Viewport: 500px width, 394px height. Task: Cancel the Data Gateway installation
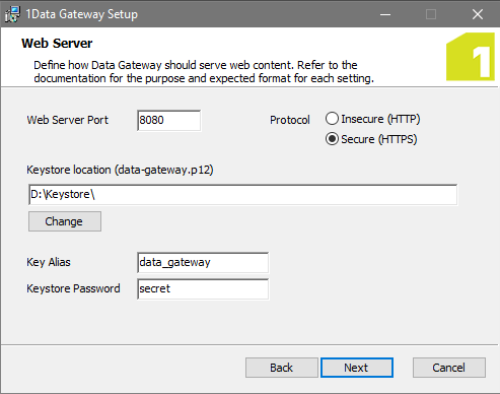click(449, 368)
